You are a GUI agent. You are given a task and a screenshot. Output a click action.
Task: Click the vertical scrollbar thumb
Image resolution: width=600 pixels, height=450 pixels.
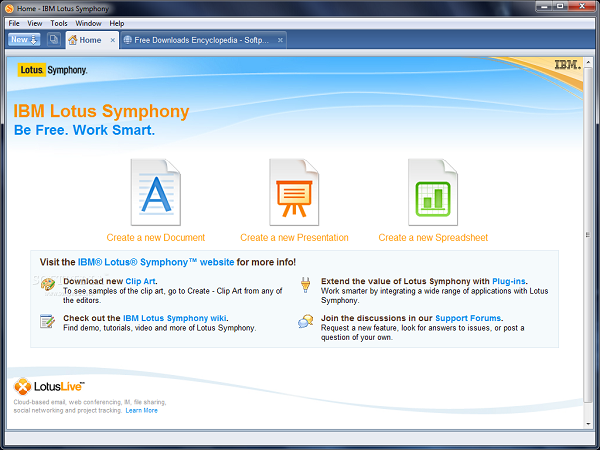[x=588, y=235]
